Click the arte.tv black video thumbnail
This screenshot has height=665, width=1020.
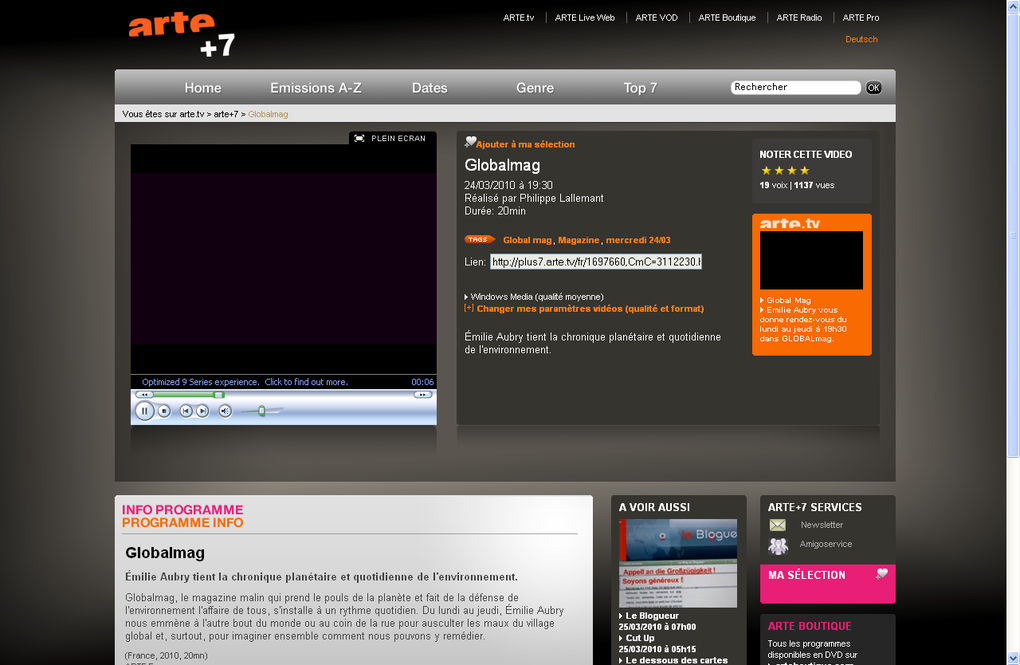[811, 260]
